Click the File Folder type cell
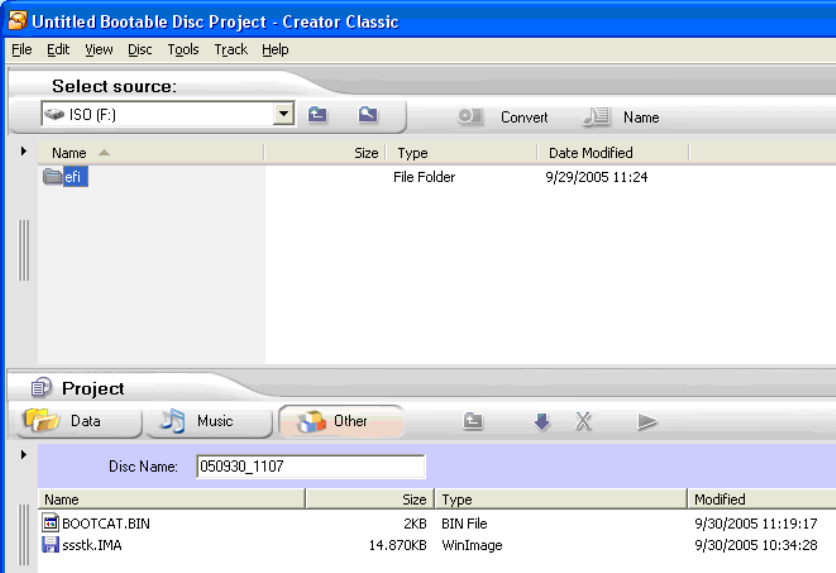The width and height of the screenshot is (836, 573). [424, 177]
